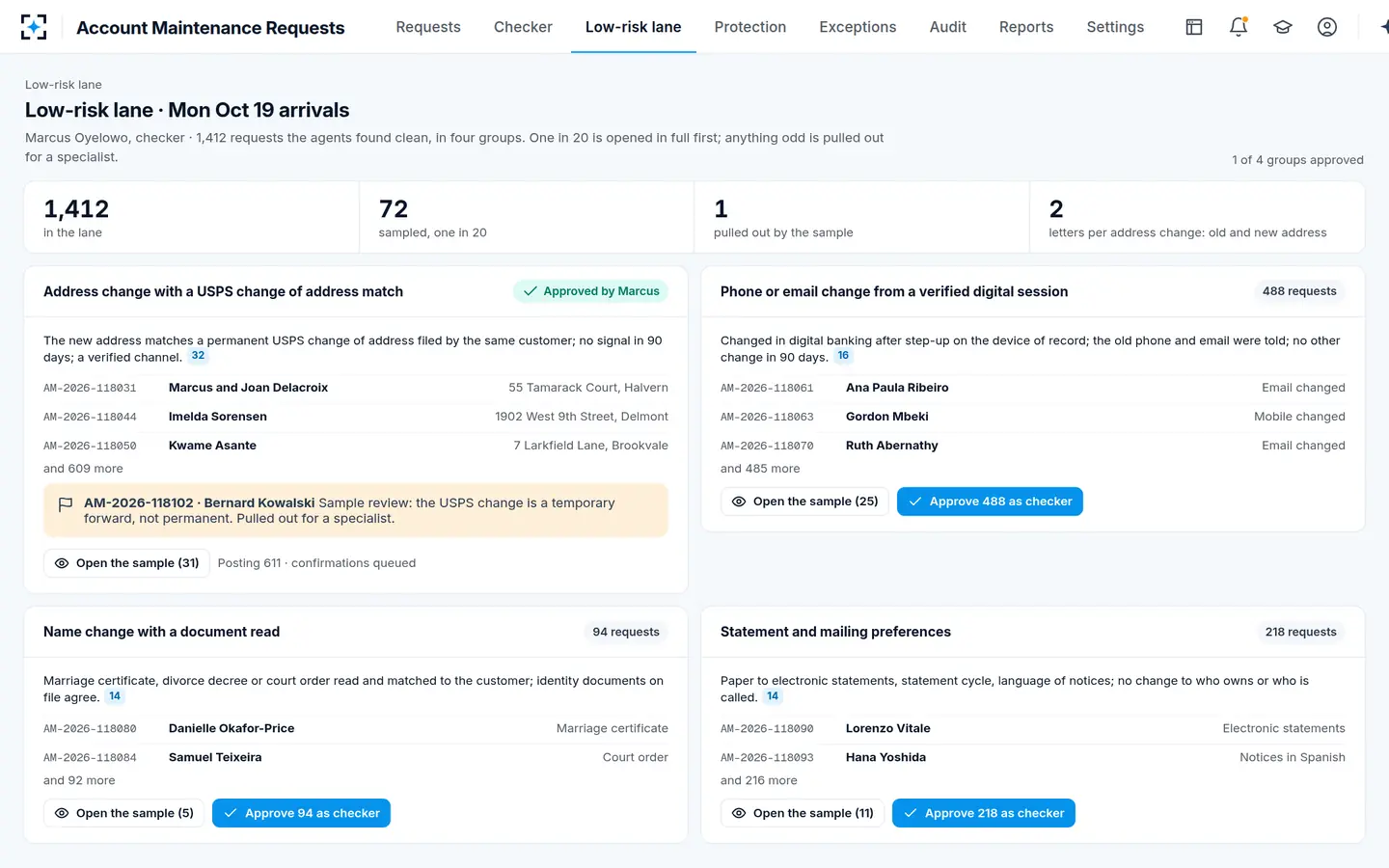Click the 14 badge in Name change card
The width and height of the screenshot is (1389, 868).
115,696
